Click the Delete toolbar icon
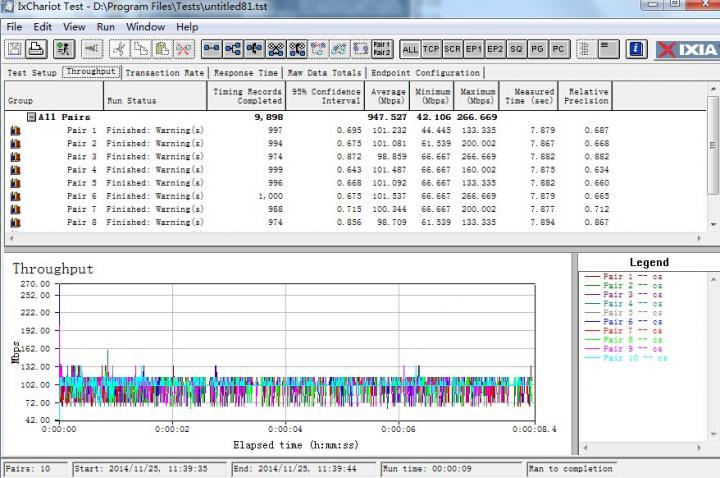 184,49
